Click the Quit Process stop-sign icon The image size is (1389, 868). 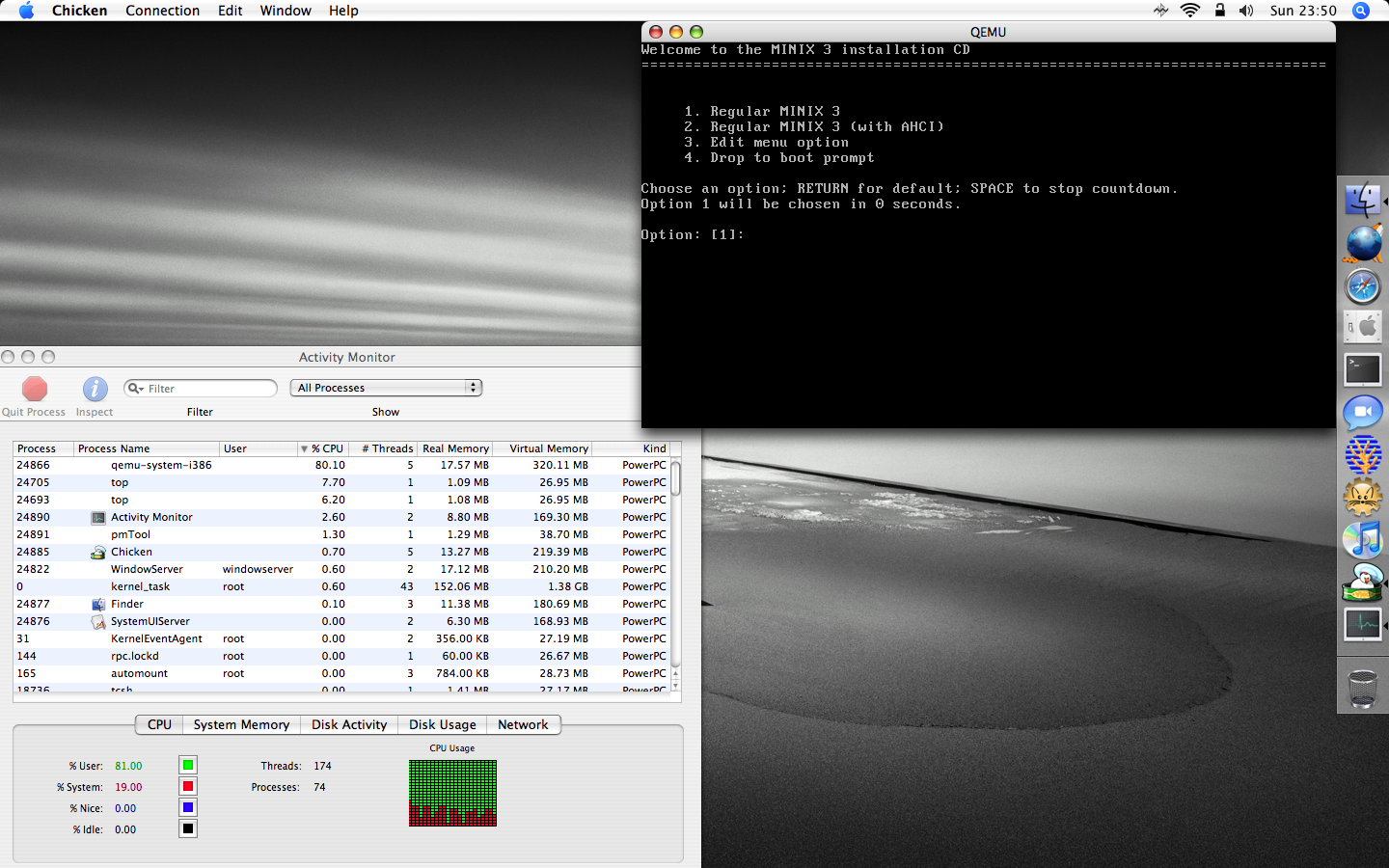point(35,389)
